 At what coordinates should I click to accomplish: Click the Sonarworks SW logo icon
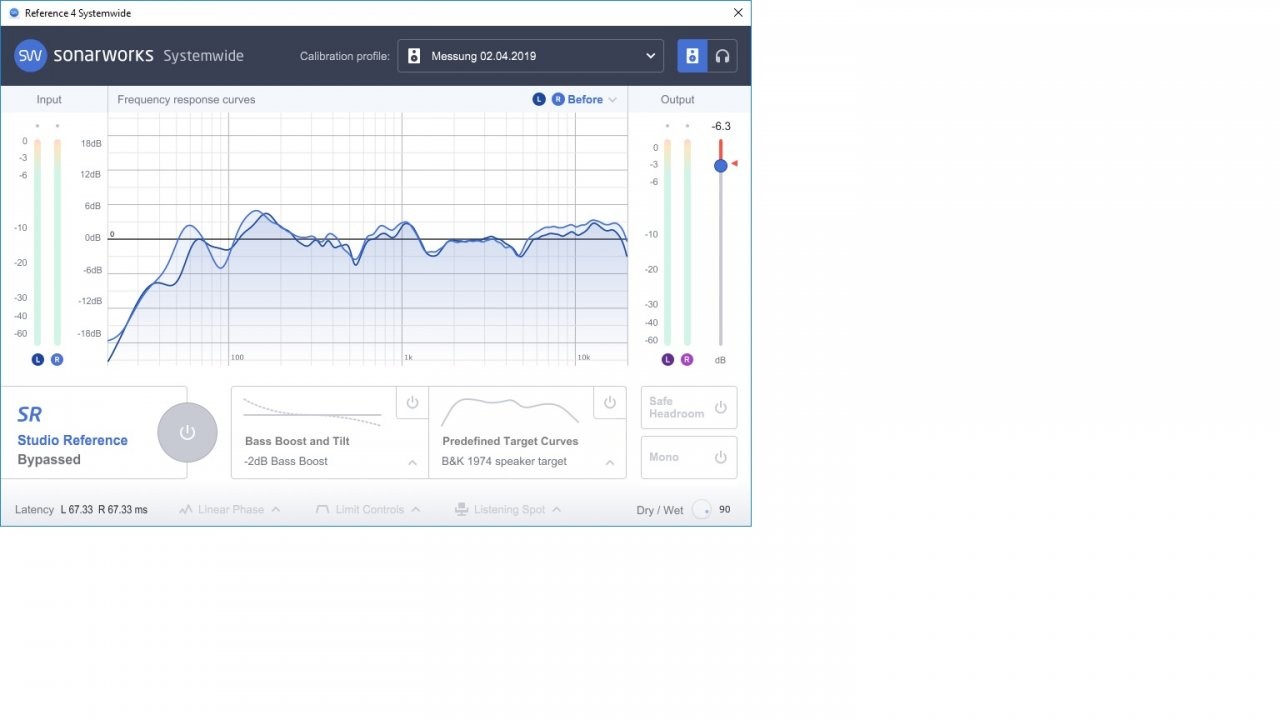(x=31, y=56)
